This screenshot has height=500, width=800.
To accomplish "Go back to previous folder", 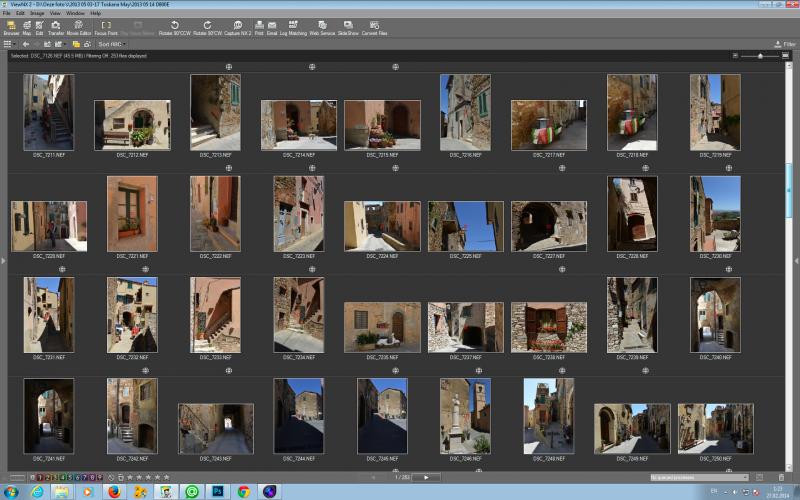I will pos(26,44).
